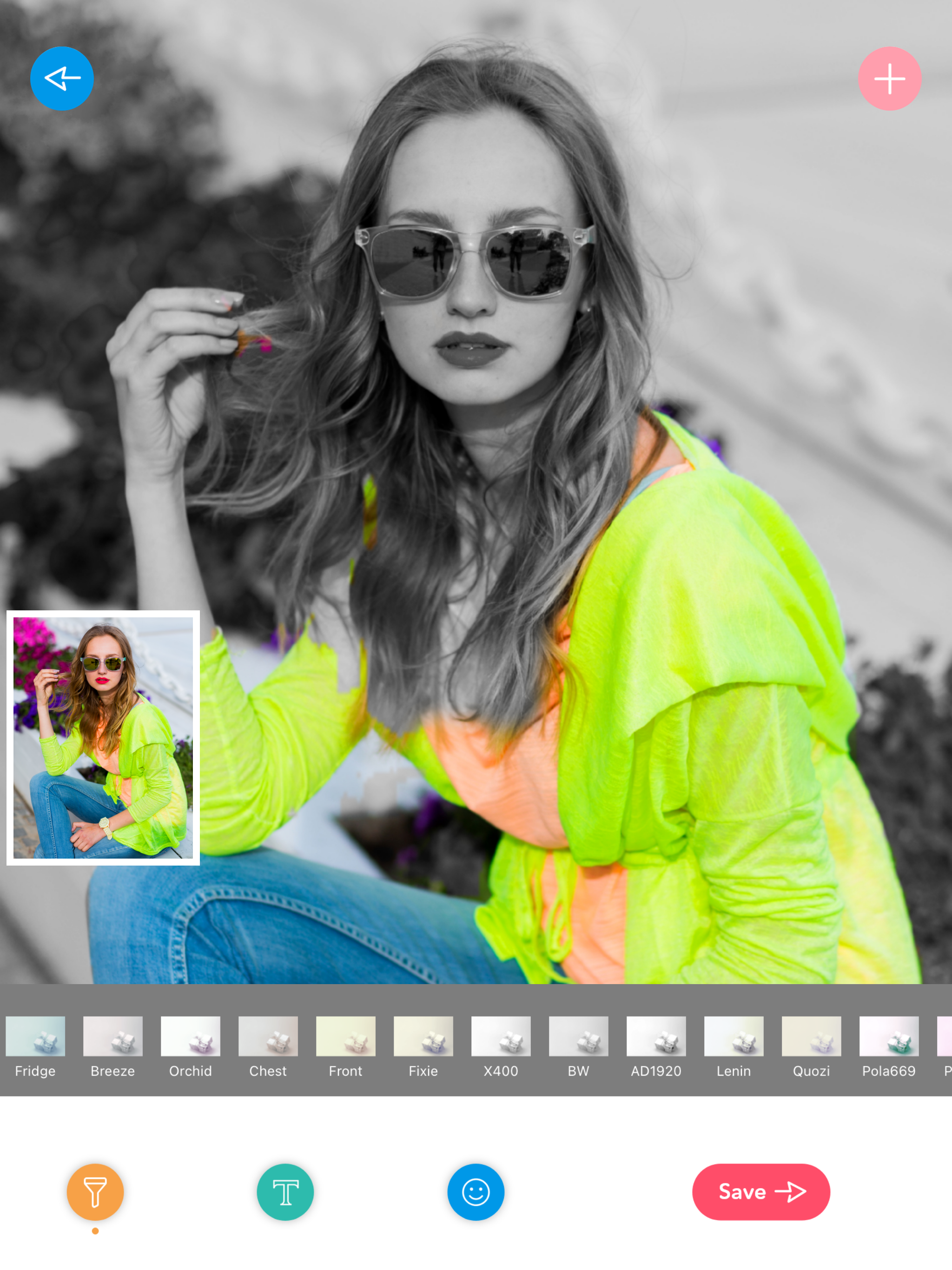The image size is (952, 1270).
Task: Choose the Chest filter
Action: [x=268, y=1036]
